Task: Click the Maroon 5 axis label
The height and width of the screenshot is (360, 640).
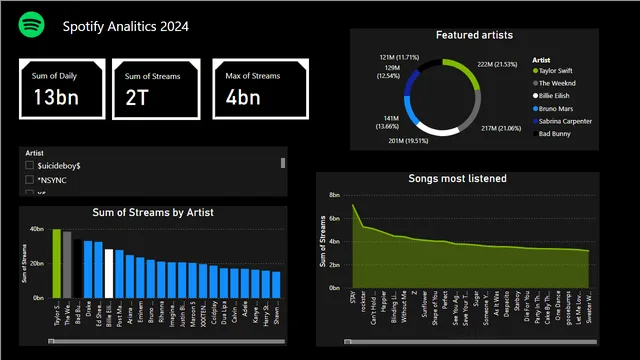Action: tap(193, 313)
